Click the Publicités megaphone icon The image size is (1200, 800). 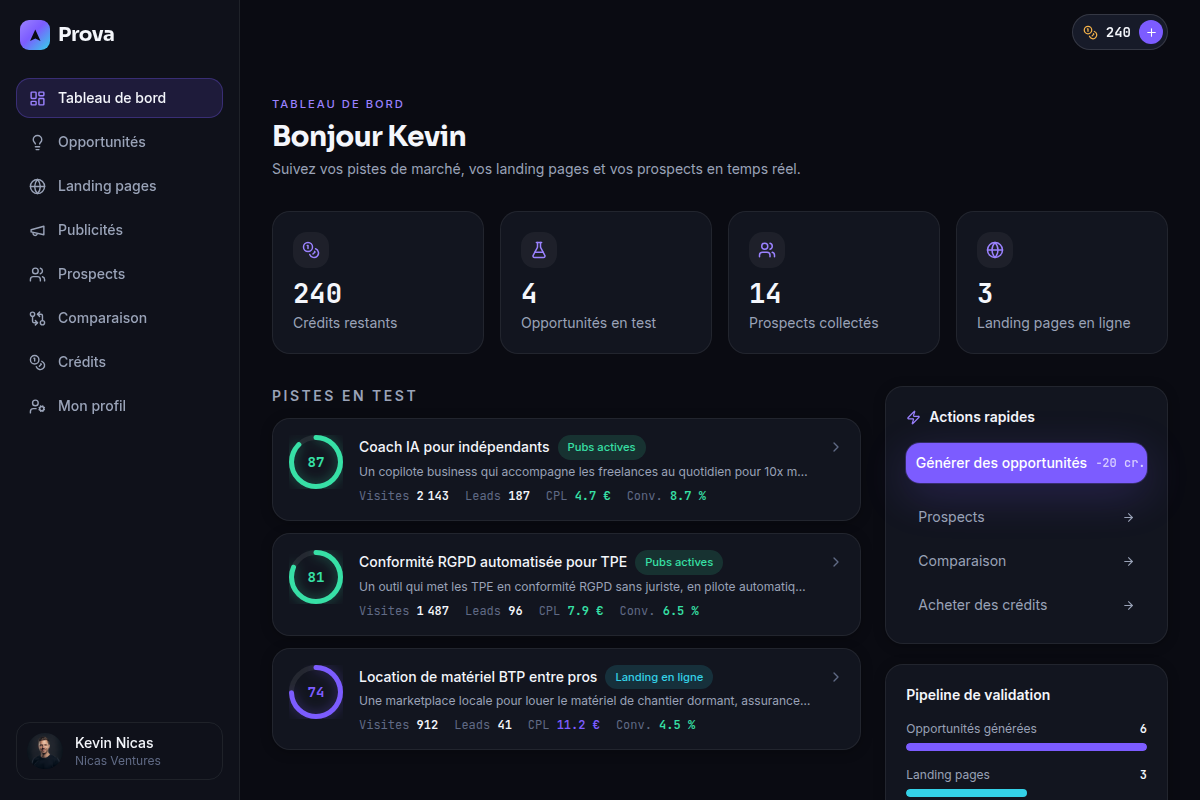point(38,230)
